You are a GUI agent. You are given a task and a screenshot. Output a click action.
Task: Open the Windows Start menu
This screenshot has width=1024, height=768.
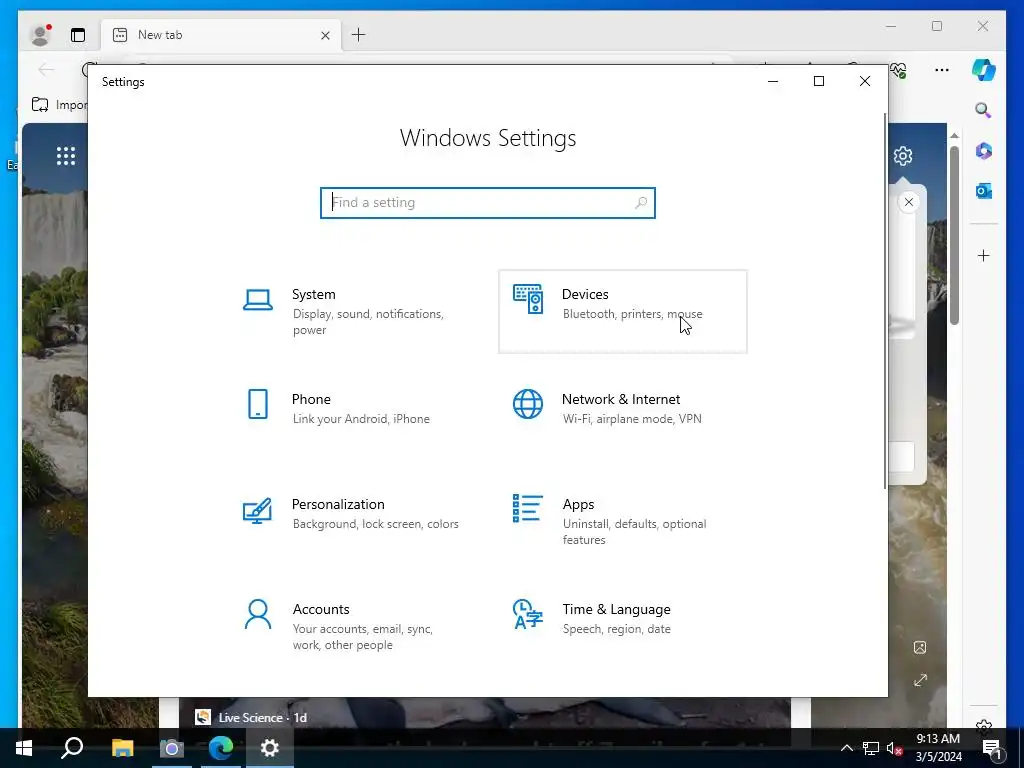coord(24,748)
